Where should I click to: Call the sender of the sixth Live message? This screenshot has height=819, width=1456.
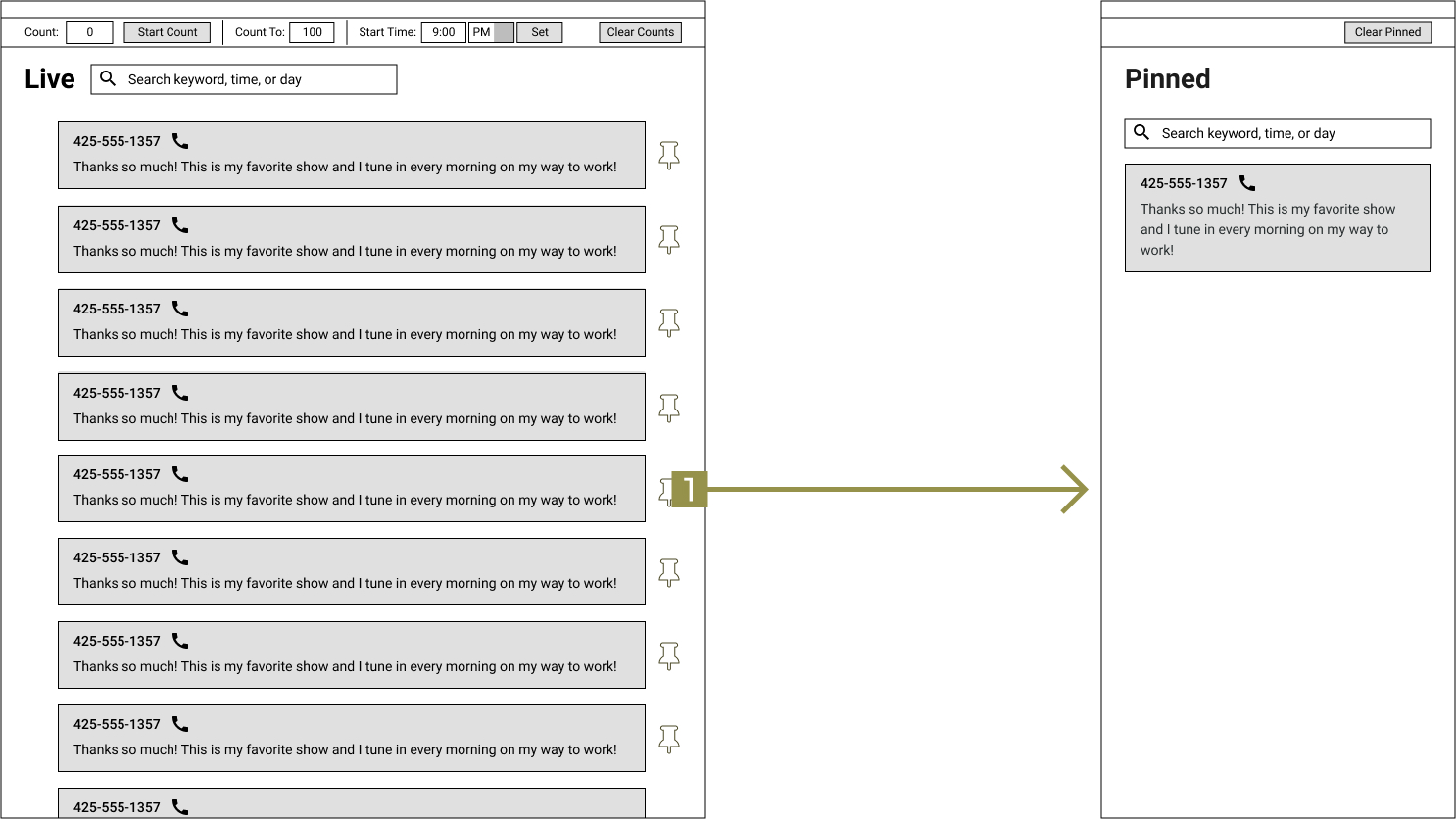tap(180, 557)
